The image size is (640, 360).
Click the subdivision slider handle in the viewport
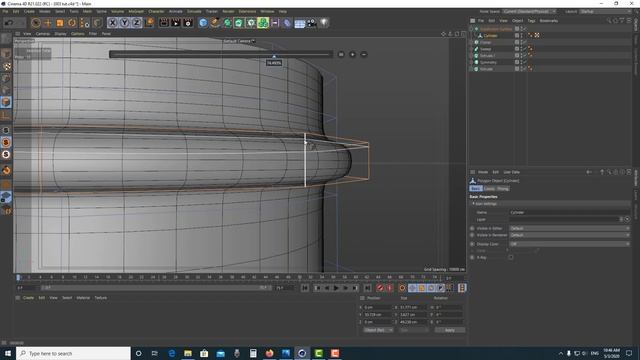(274, 56)
